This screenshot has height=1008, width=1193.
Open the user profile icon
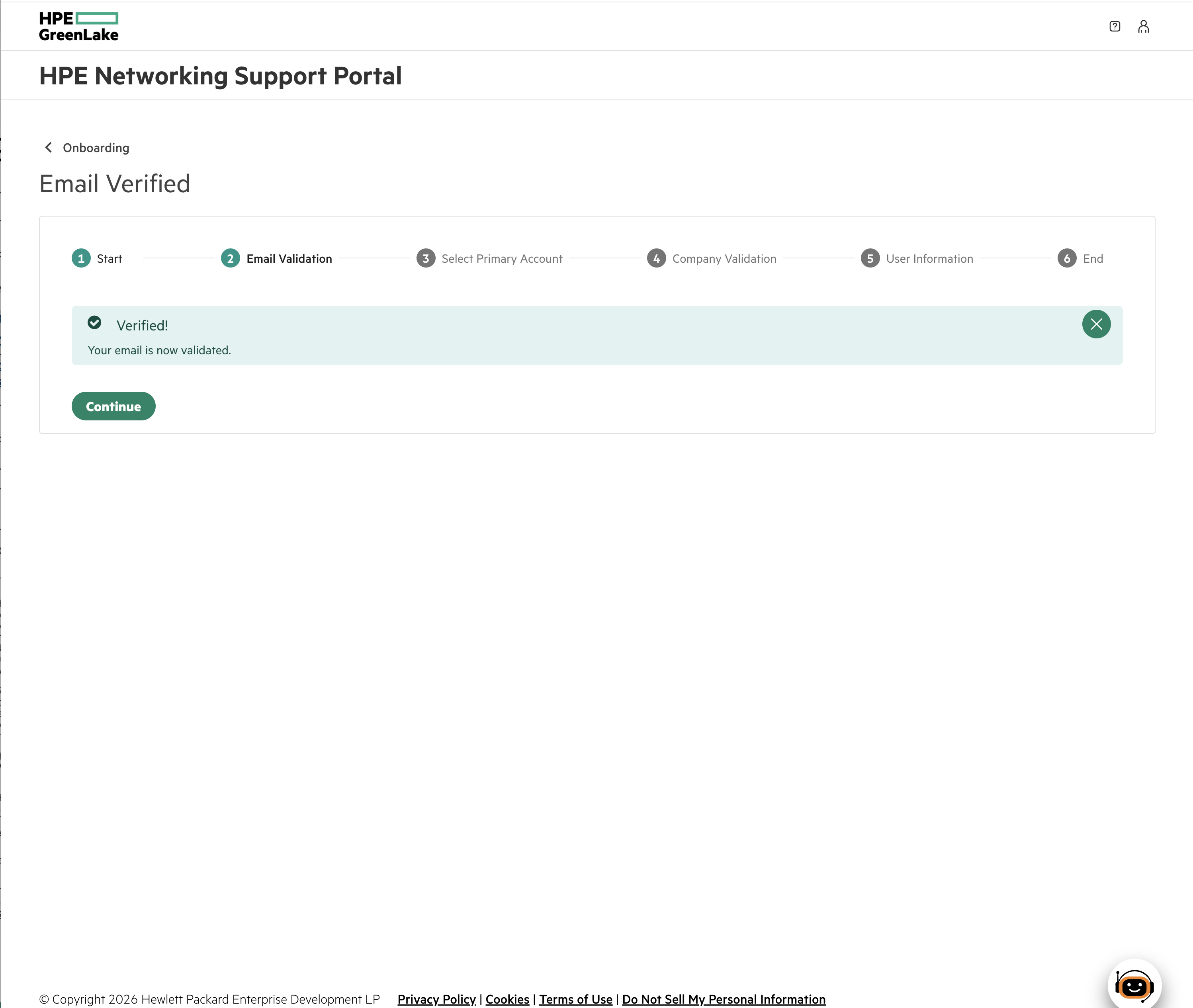click(1143, 26)
